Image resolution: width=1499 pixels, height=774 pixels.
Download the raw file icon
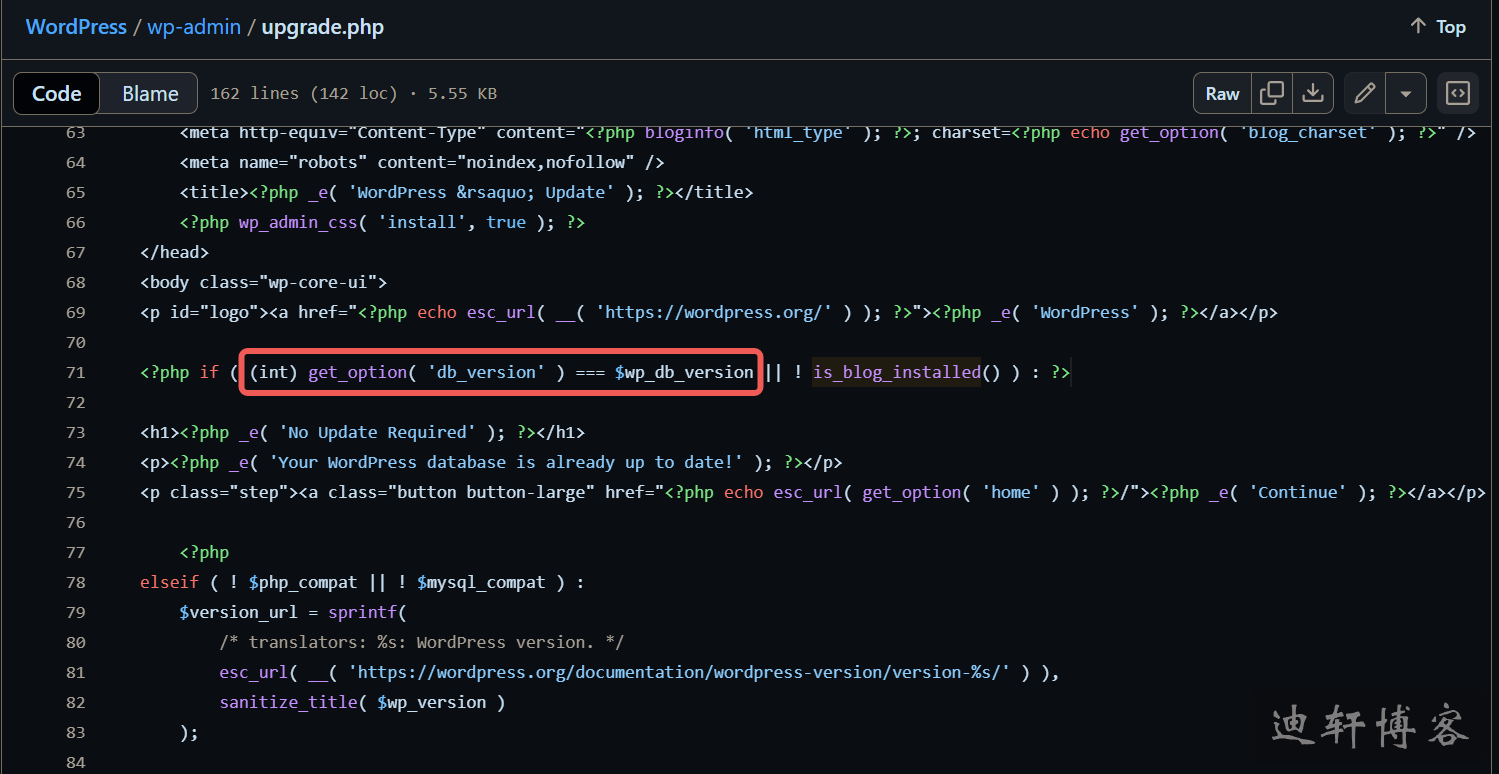click(x=1312, y=94)
